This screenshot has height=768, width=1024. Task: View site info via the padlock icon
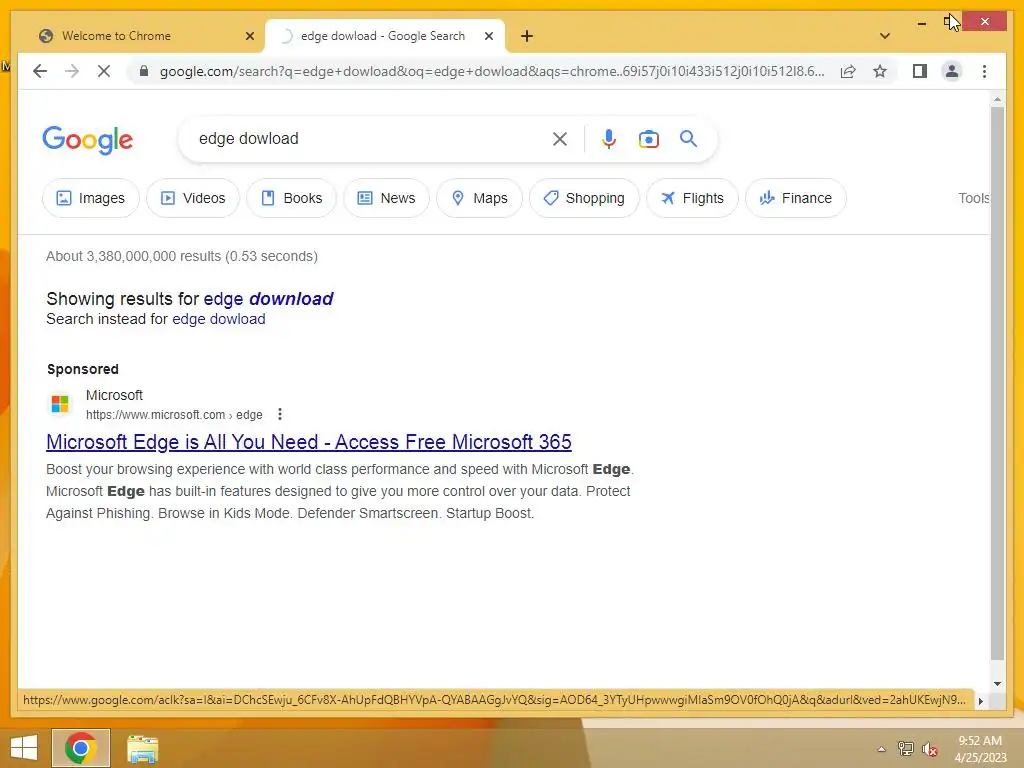[x=144, y=71]
